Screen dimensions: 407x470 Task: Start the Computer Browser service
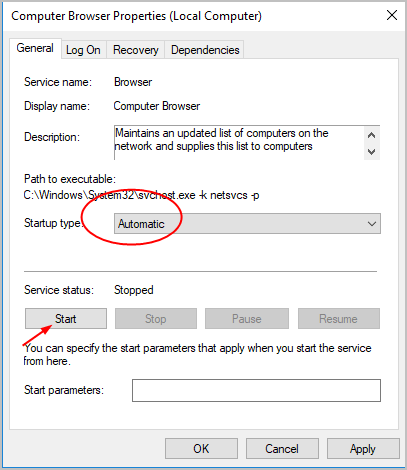(x=66, y=319)
